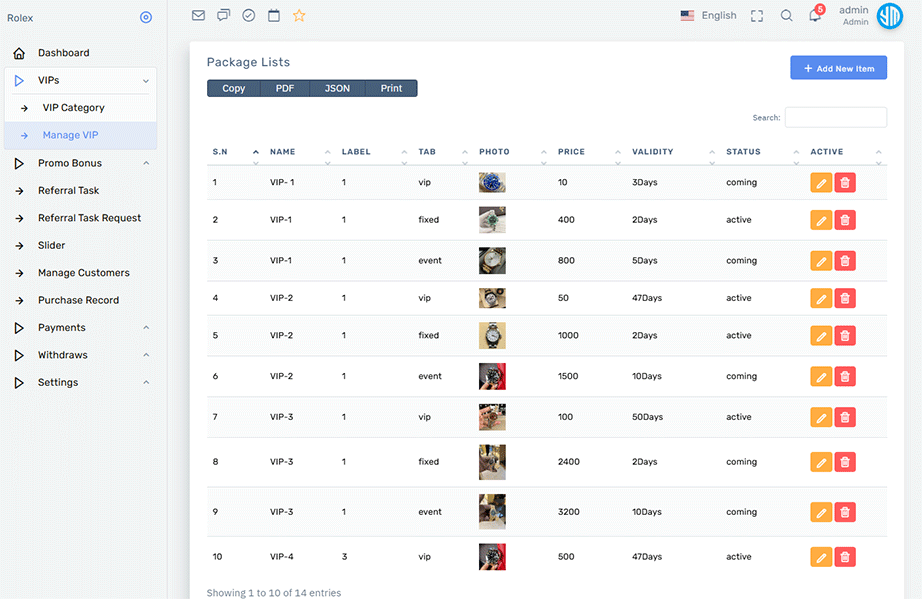This screenshot has width=922, height=599.
Task: Click the edit pencil for row 1
Action: pos(821,183)
